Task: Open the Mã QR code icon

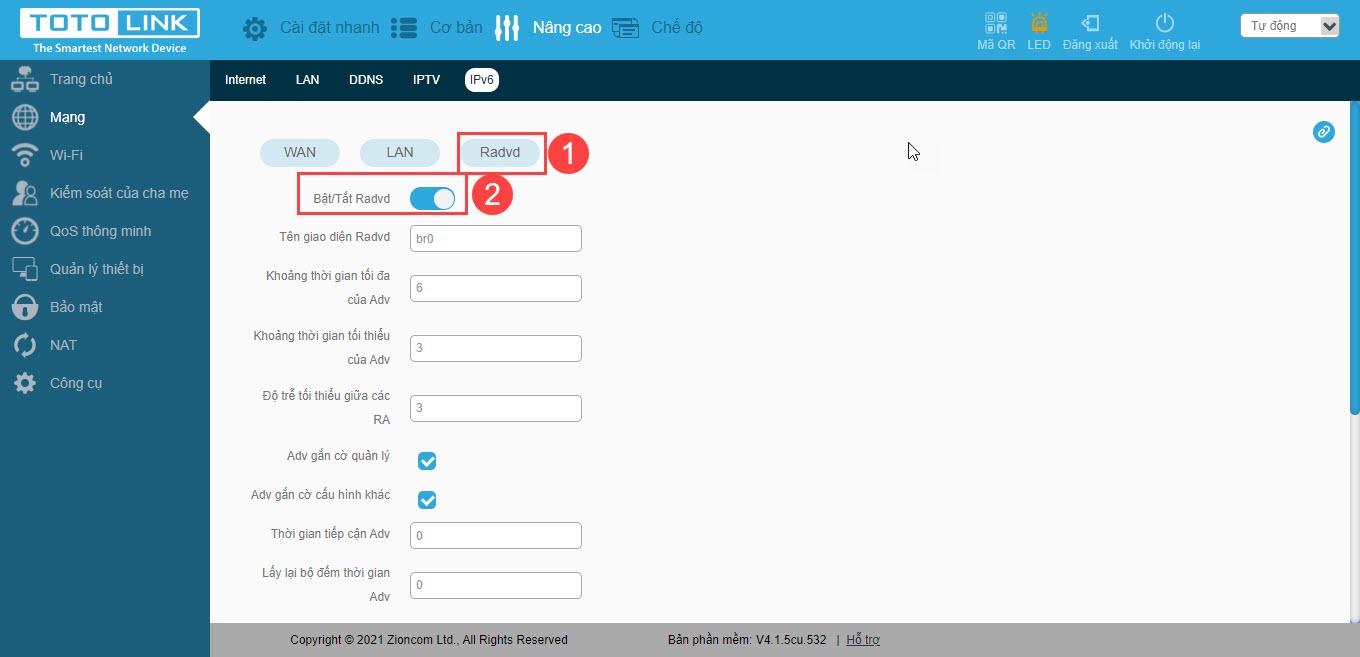Action: 995,23
